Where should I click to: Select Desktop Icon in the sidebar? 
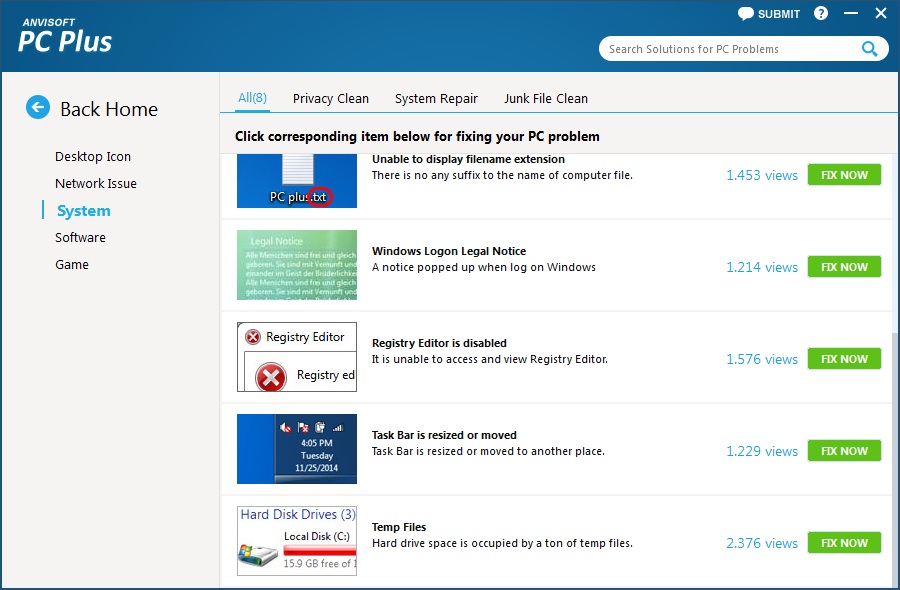click(x=93, y=157)
